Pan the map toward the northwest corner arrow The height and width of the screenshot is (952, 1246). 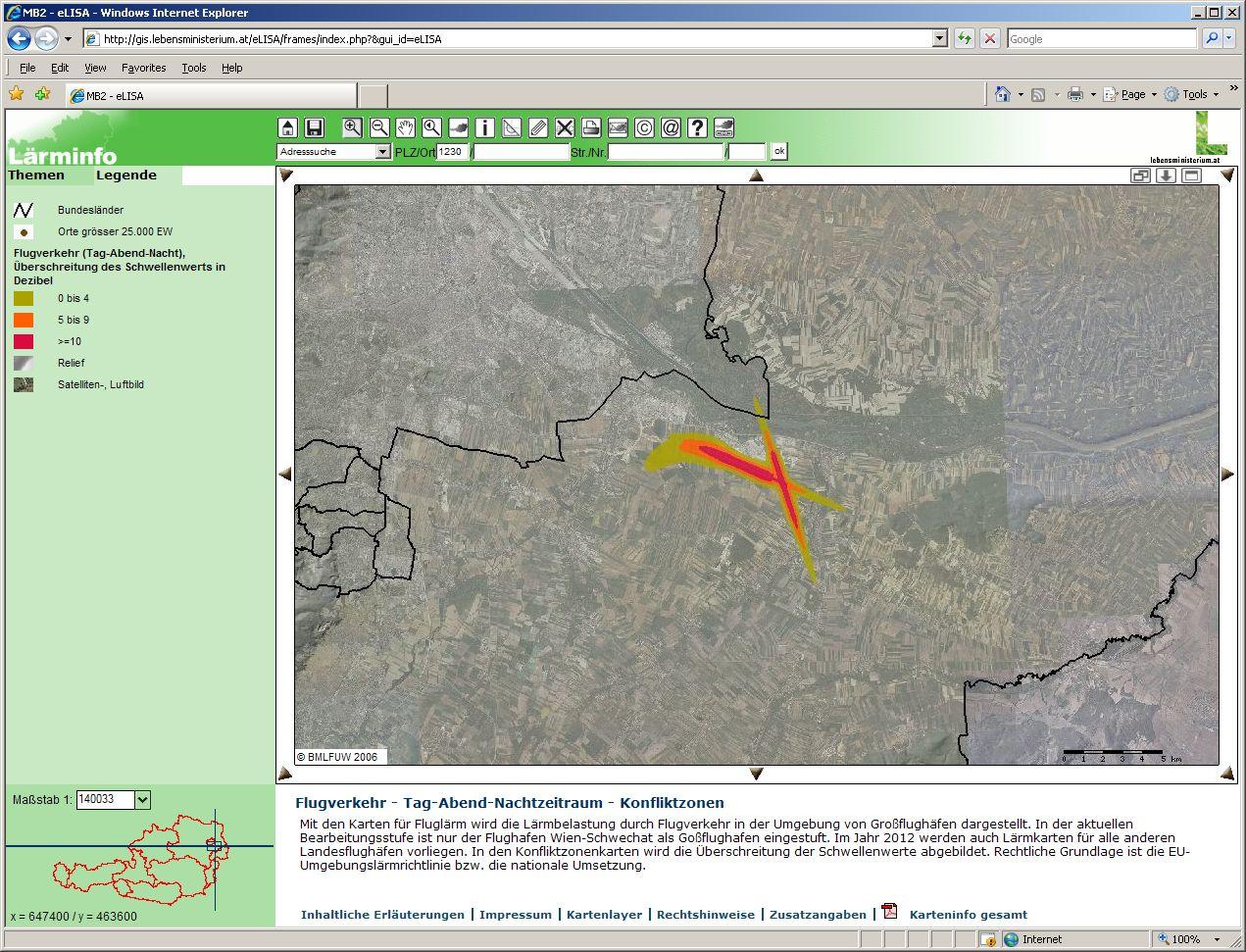pos(285,175)
